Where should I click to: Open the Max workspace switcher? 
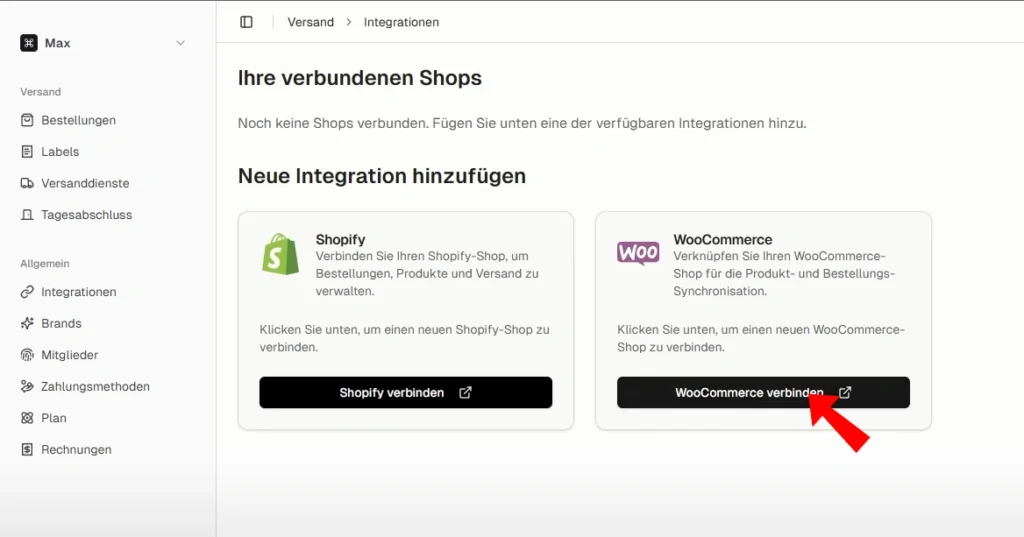tap(103, 43)
